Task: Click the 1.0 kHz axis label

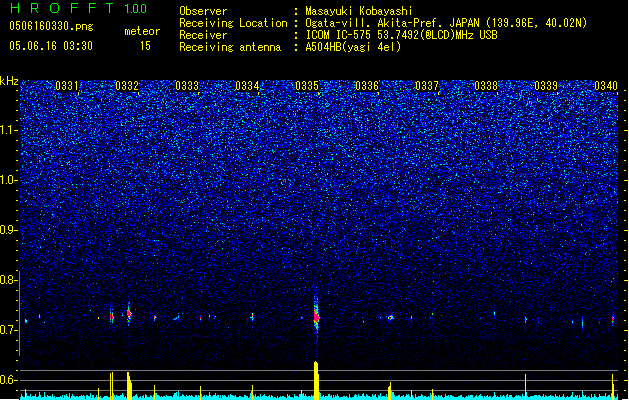Action: [9, 180]
